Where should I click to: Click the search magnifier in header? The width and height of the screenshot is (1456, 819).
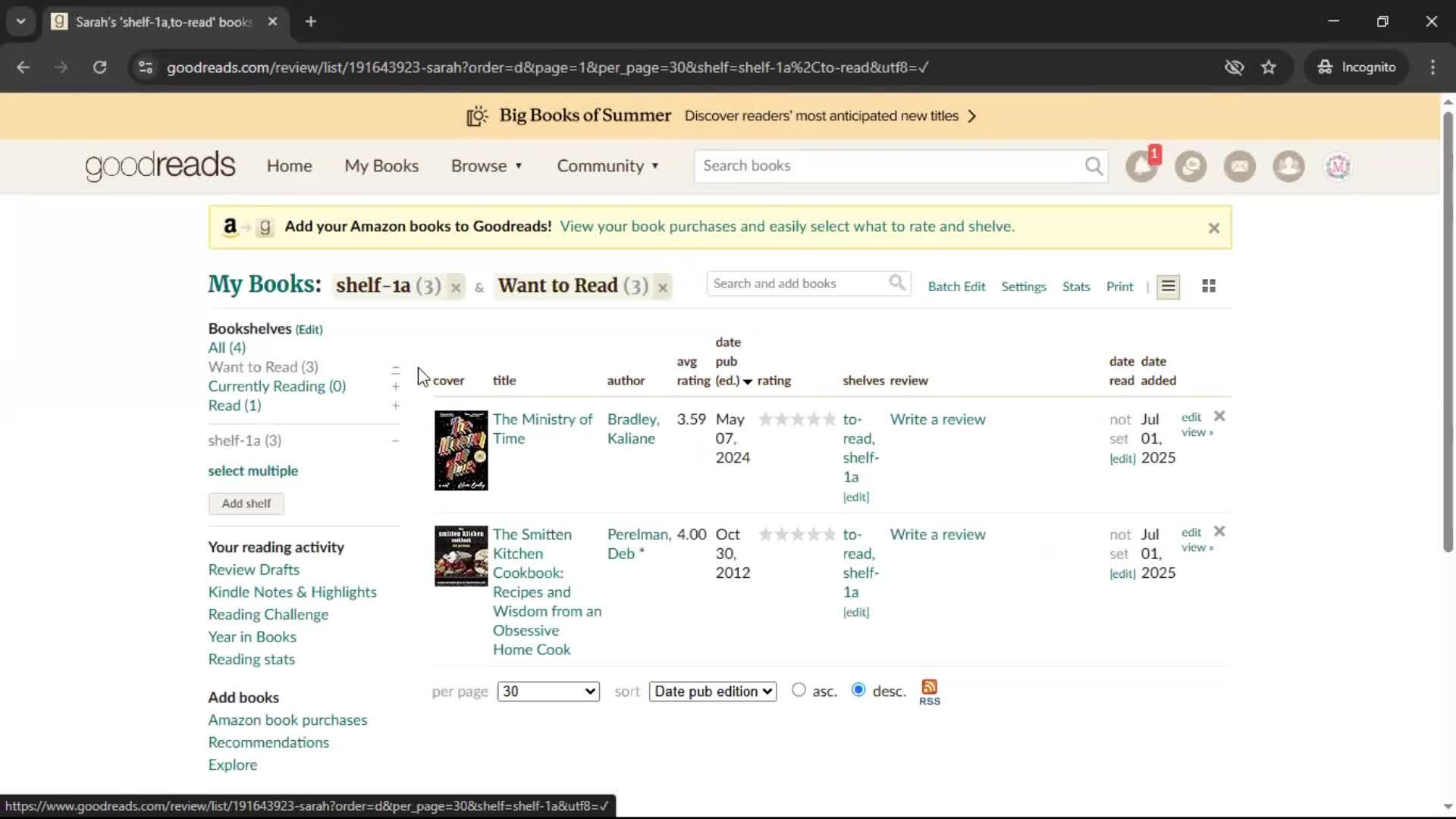tap(1094, 166)
